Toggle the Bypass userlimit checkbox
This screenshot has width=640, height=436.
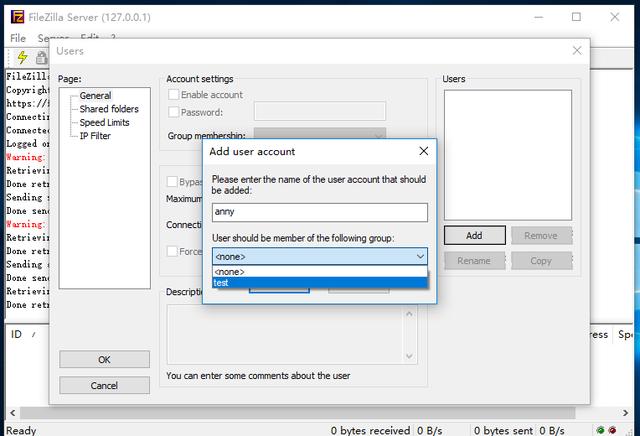(172, 182)
